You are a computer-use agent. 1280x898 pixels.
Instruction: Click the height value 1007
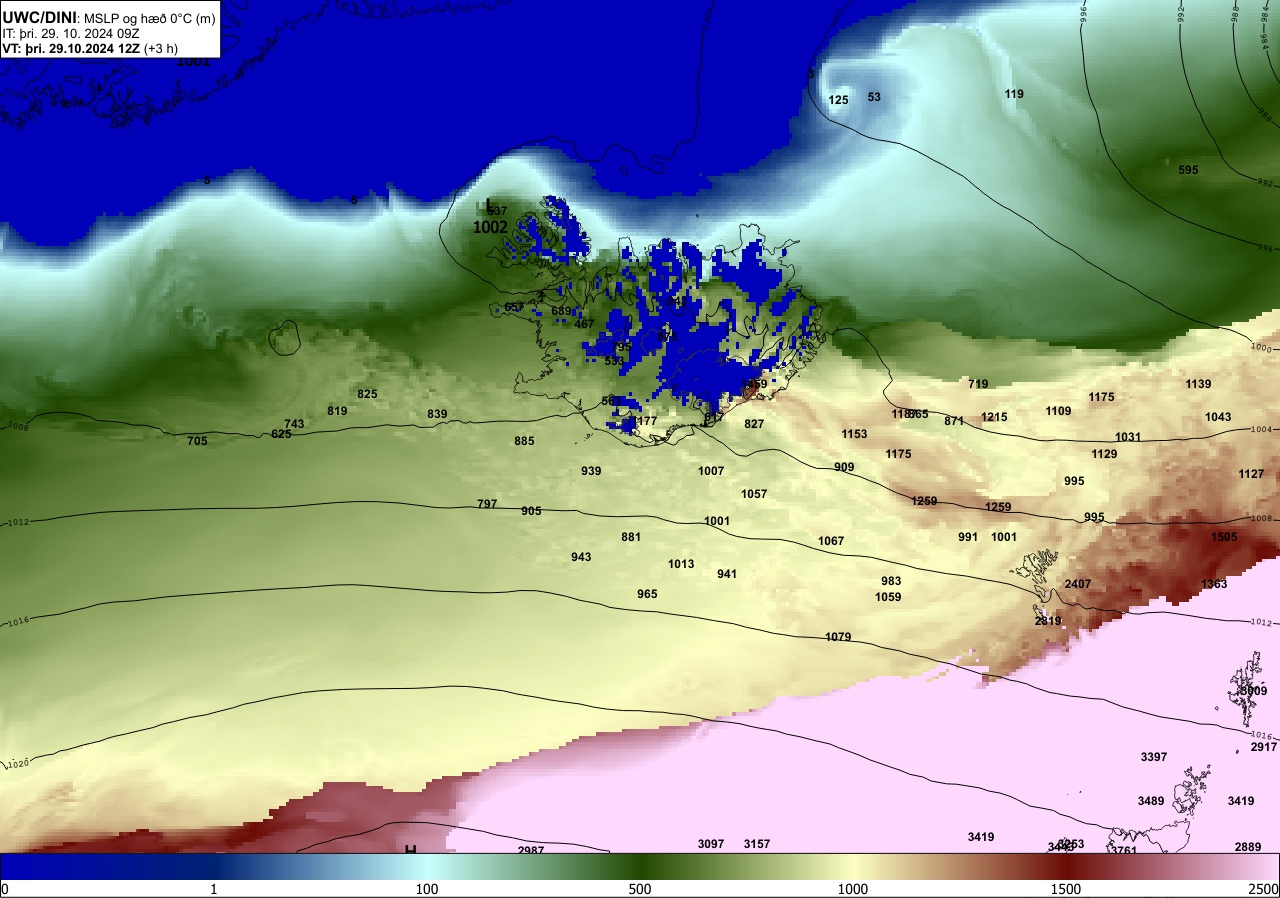point(711,471)
